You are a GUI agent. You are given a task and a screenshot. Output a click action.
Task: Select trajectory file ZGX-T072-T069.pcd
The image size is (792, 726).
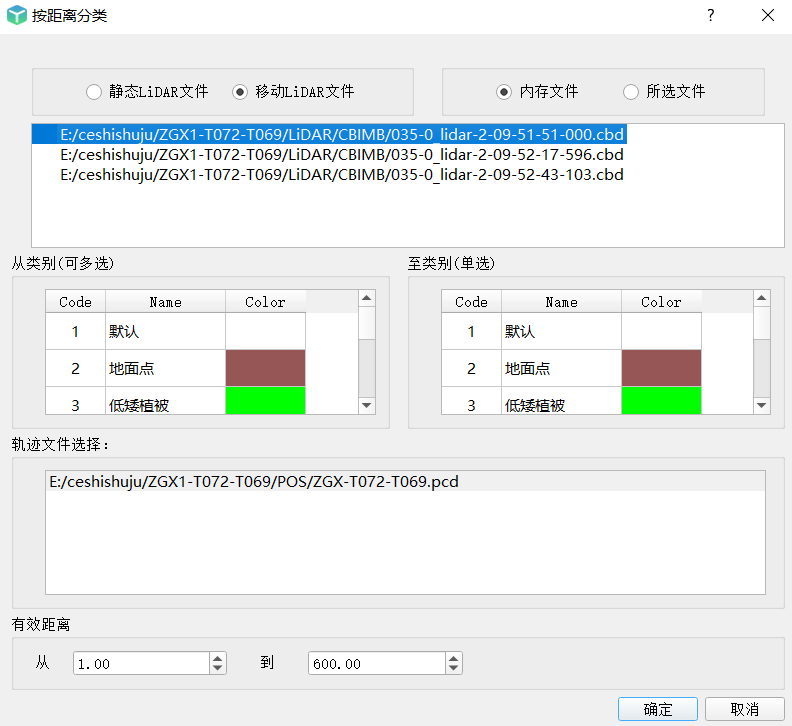tap(405, 481)
